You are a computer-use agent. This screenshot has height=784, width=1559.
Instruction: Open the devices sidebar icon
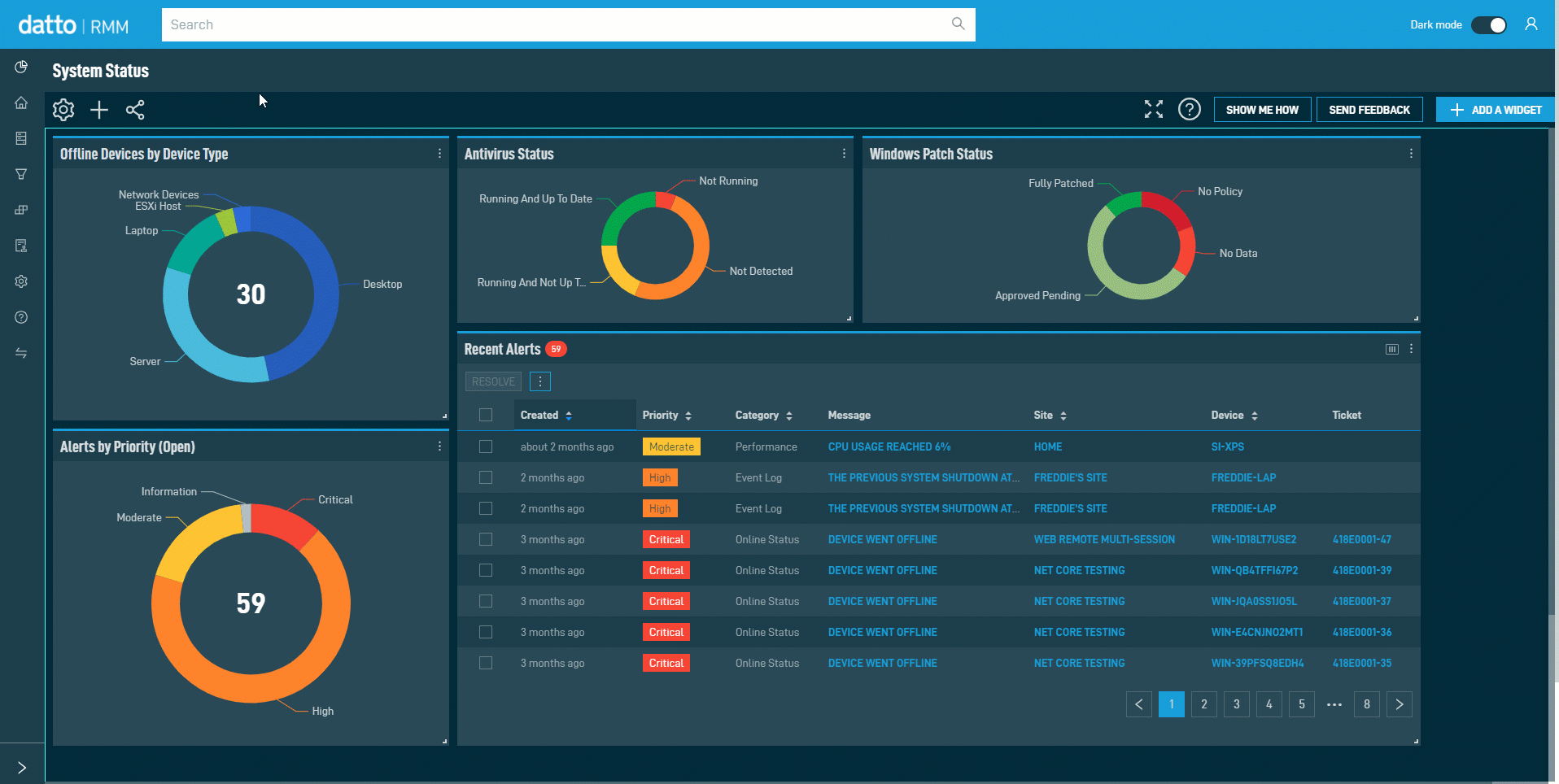pos(21,210)
